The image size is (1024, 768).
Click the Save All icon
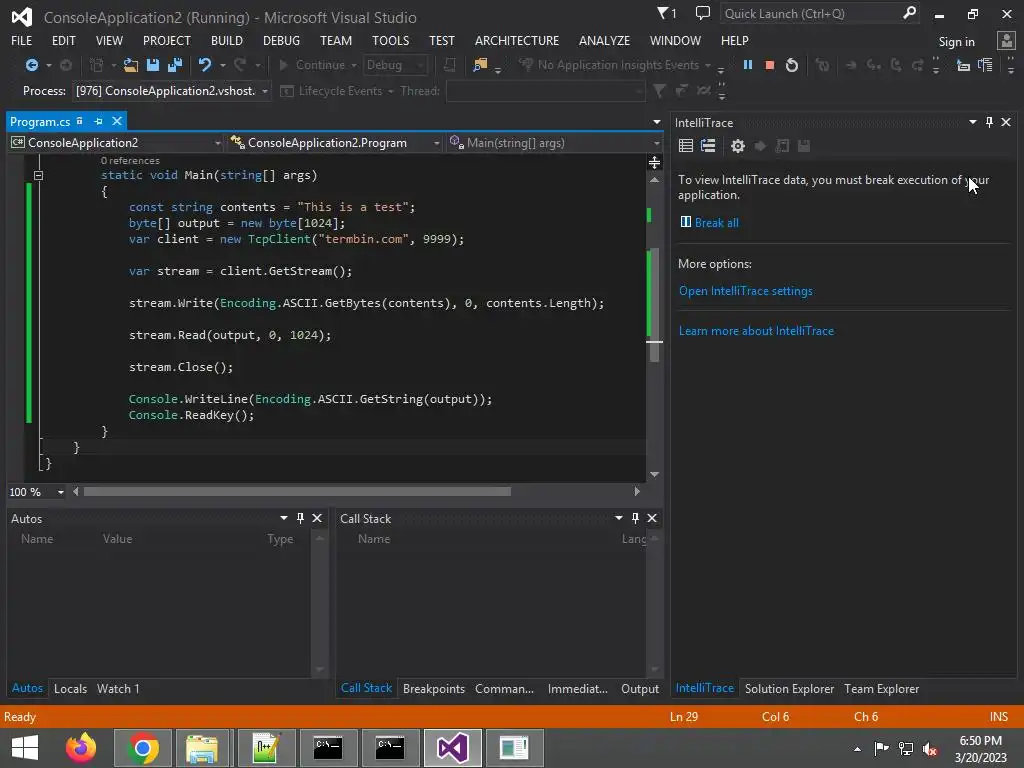[x=175, y=65]
